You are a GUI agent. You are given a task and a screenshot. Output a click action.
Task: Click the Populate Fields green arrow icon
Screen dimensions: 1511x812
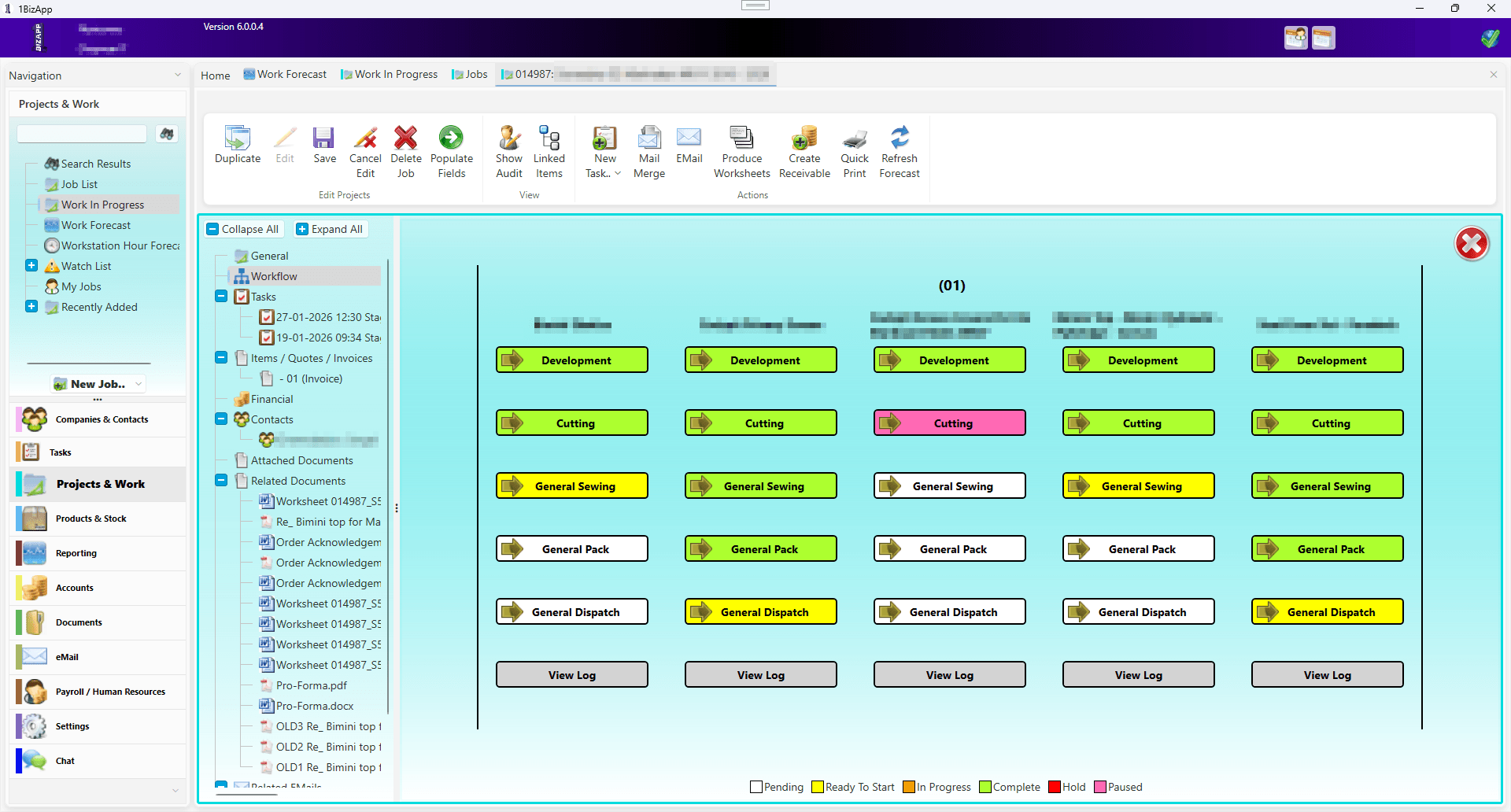point(451,138)
